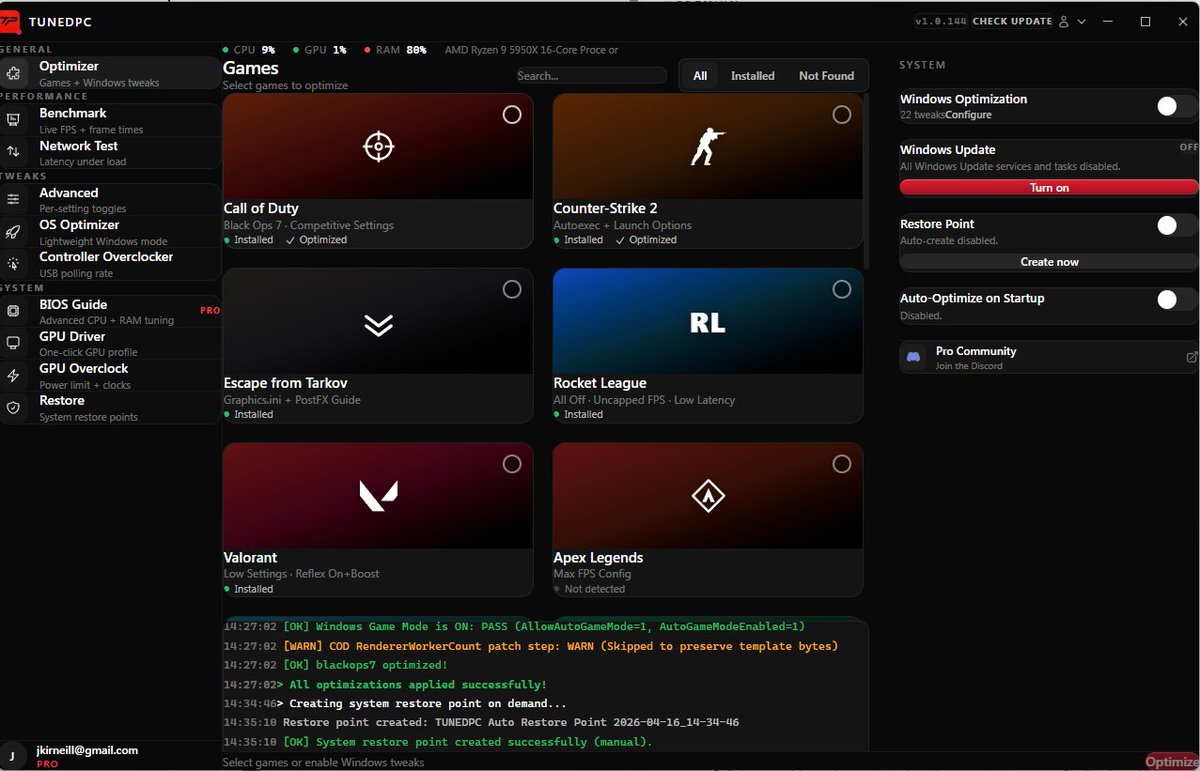
Task: Toggle the Restore Point auto-create switch
Action: (x=1176, y=225)
